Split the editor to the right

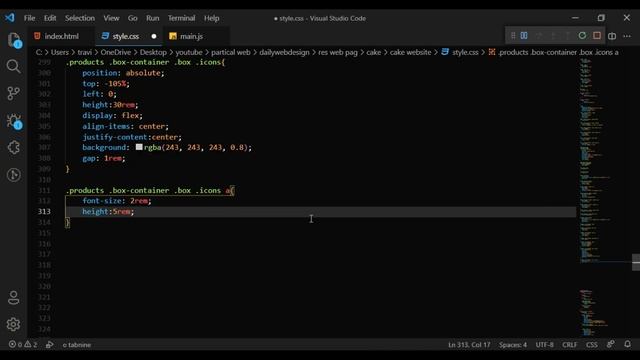click(x=612, y=36)
